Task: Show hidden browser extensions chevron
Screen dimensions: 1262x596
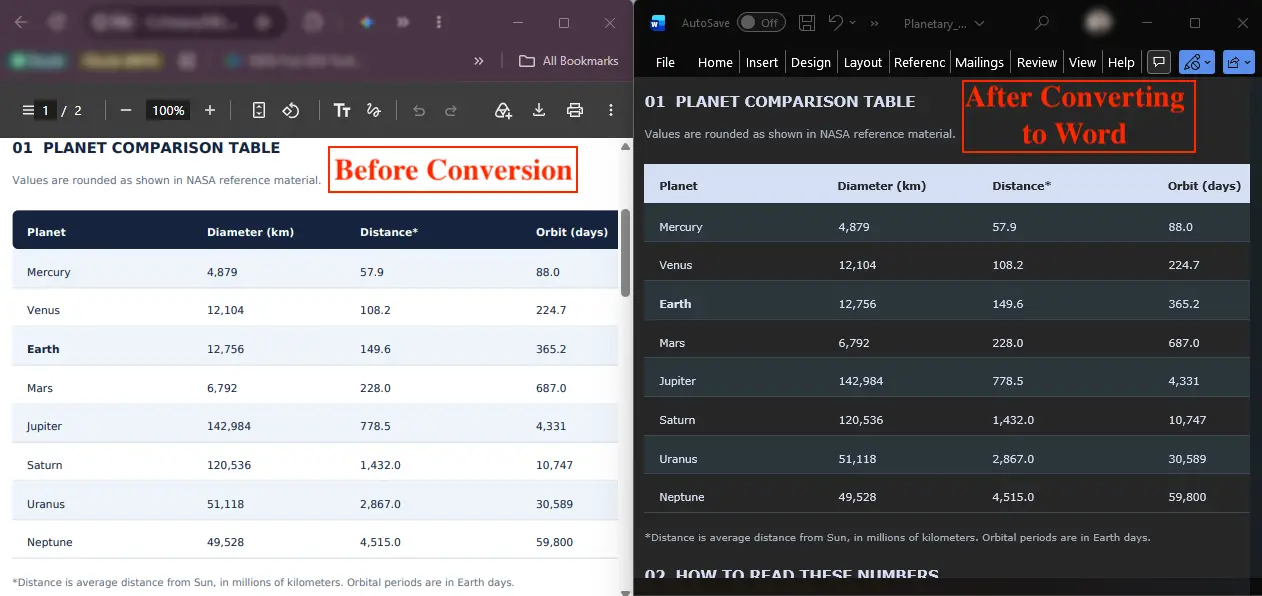Action: point(403,22)
